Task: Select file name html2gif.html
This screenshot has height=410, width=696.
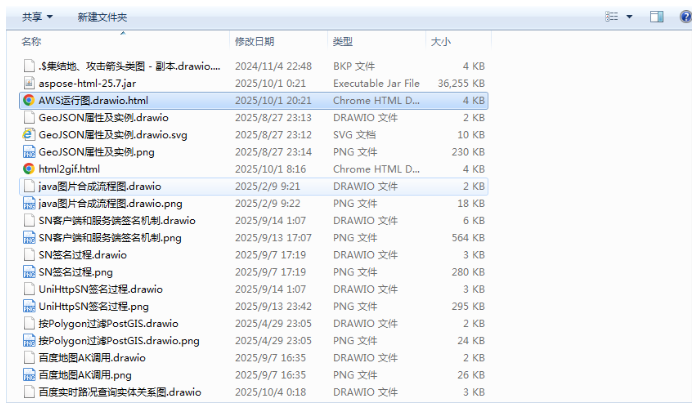Action: click(69, 169)
